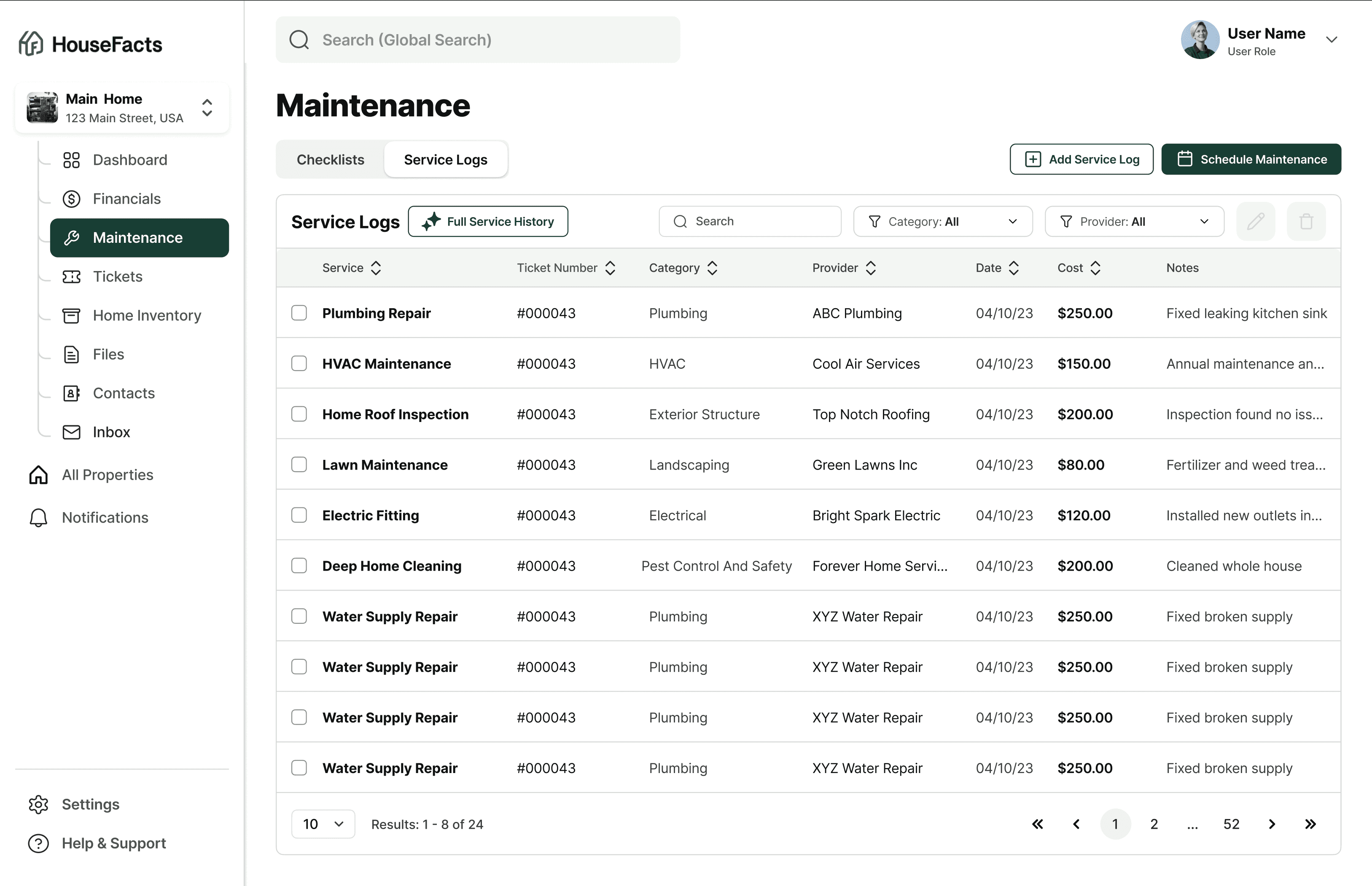The height and width of the screenshot is (886, 1372).
Task: Open the Category: All filter dropdown
Action: click(x=942, y=221)
